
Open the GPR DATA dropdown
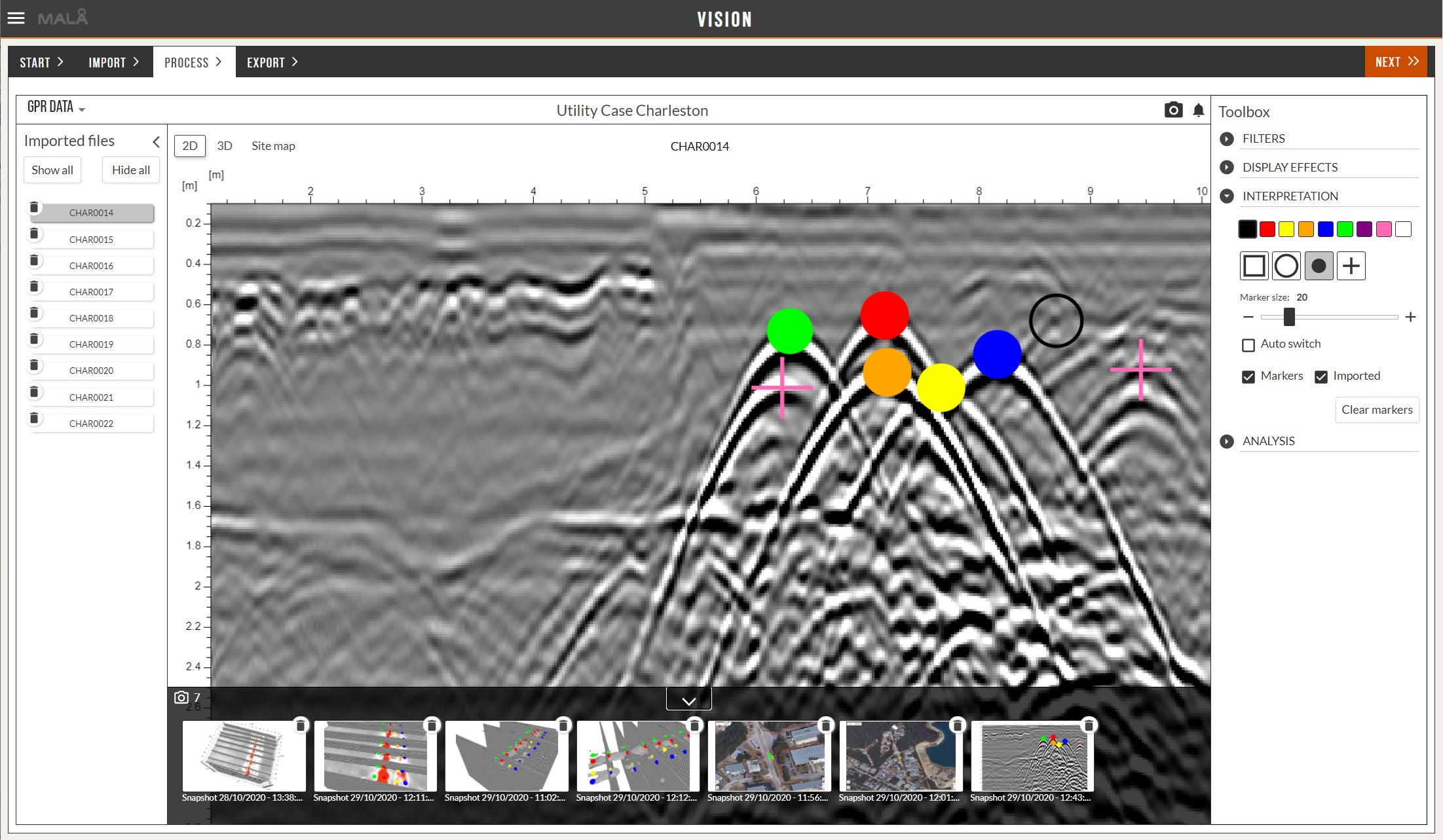56,107
